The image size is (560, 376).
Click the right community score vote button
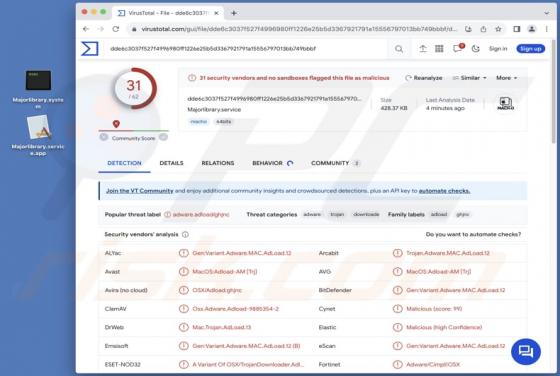(x=164, y=137)
